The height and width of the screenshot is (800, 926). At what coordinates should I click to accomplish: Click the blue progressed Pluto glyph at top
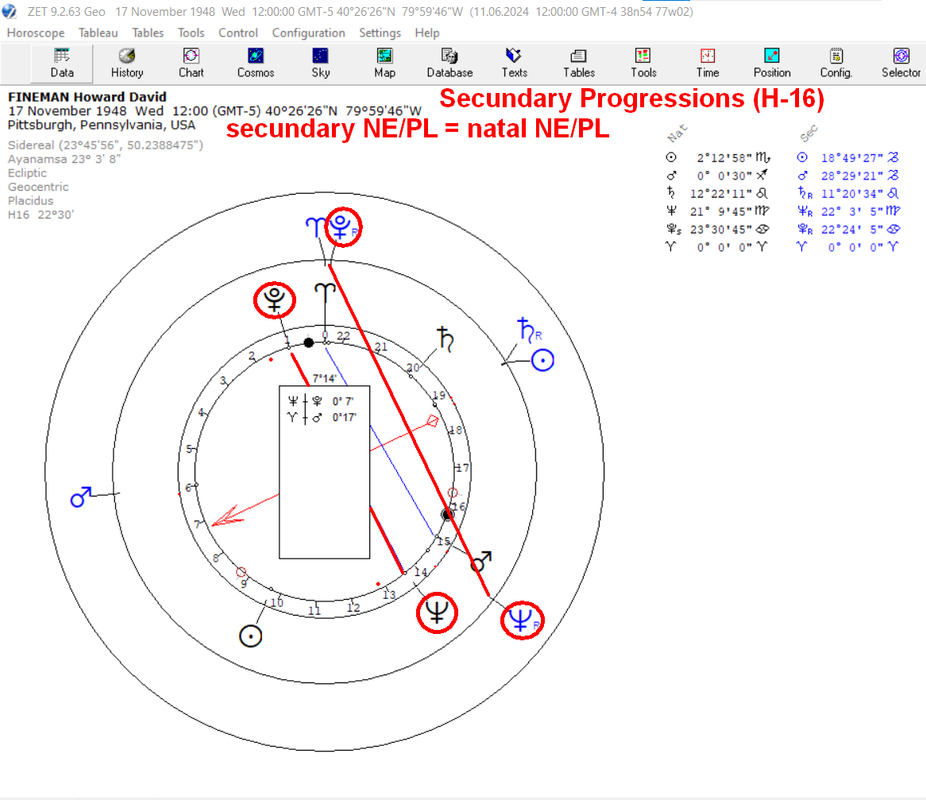(343, 227)
